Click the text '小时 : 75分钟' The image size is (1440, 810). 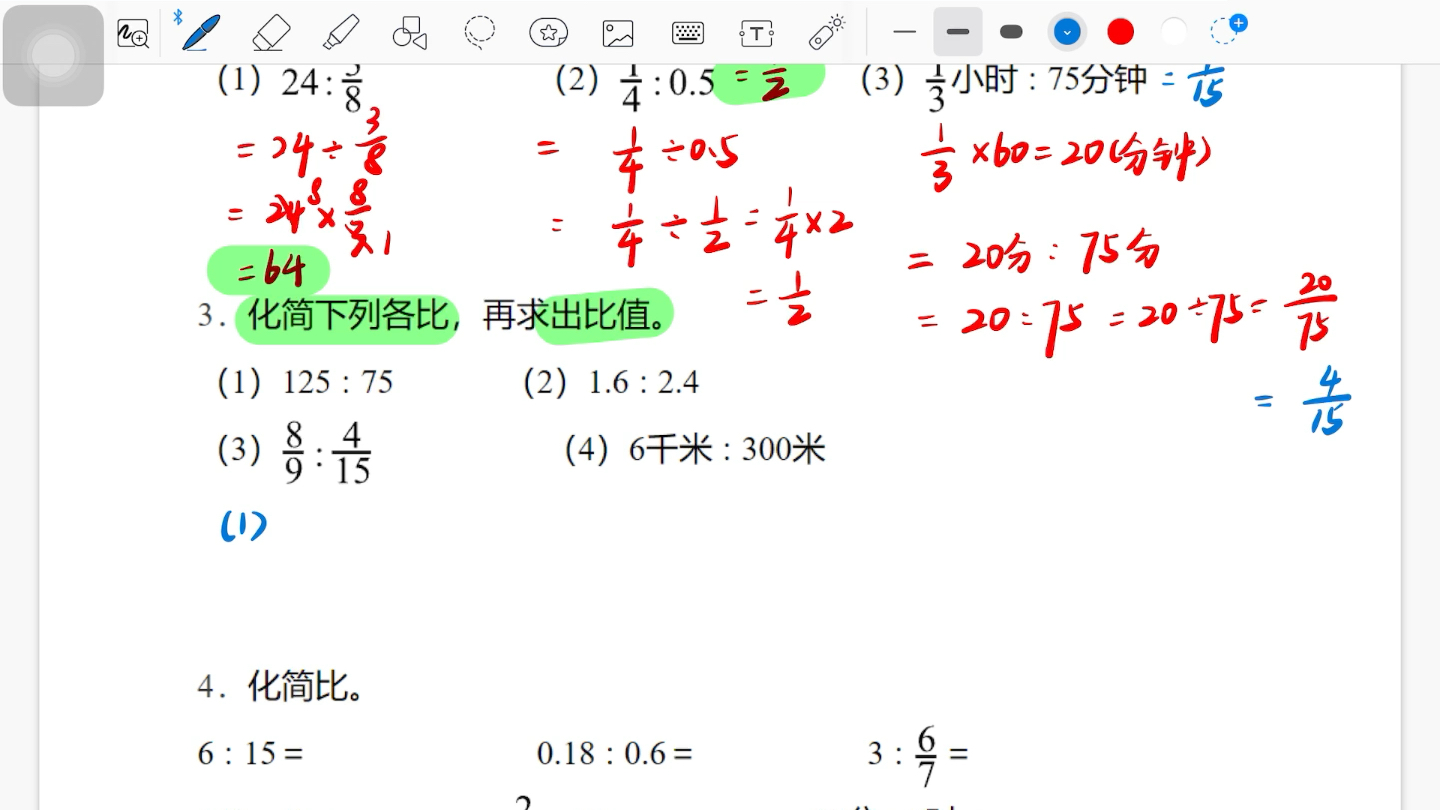1048,80
